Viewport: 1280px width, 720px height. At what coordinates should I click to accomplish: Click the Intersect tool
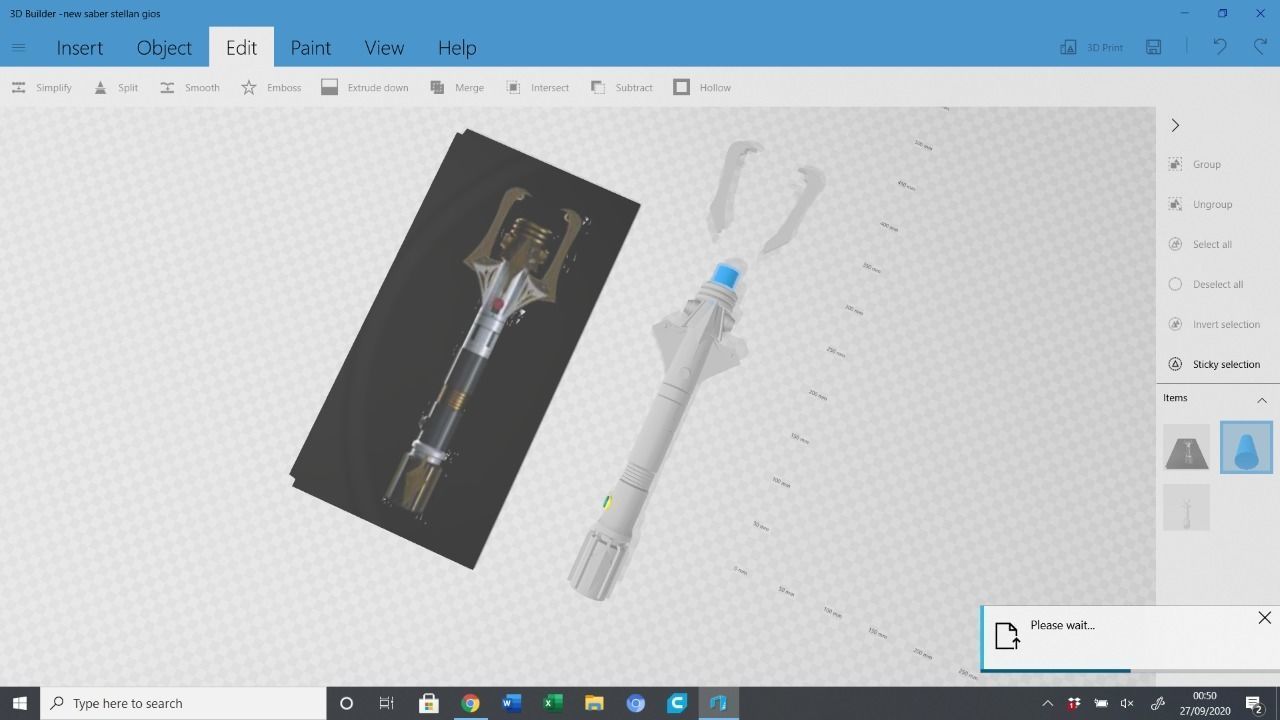pos(537,87)
